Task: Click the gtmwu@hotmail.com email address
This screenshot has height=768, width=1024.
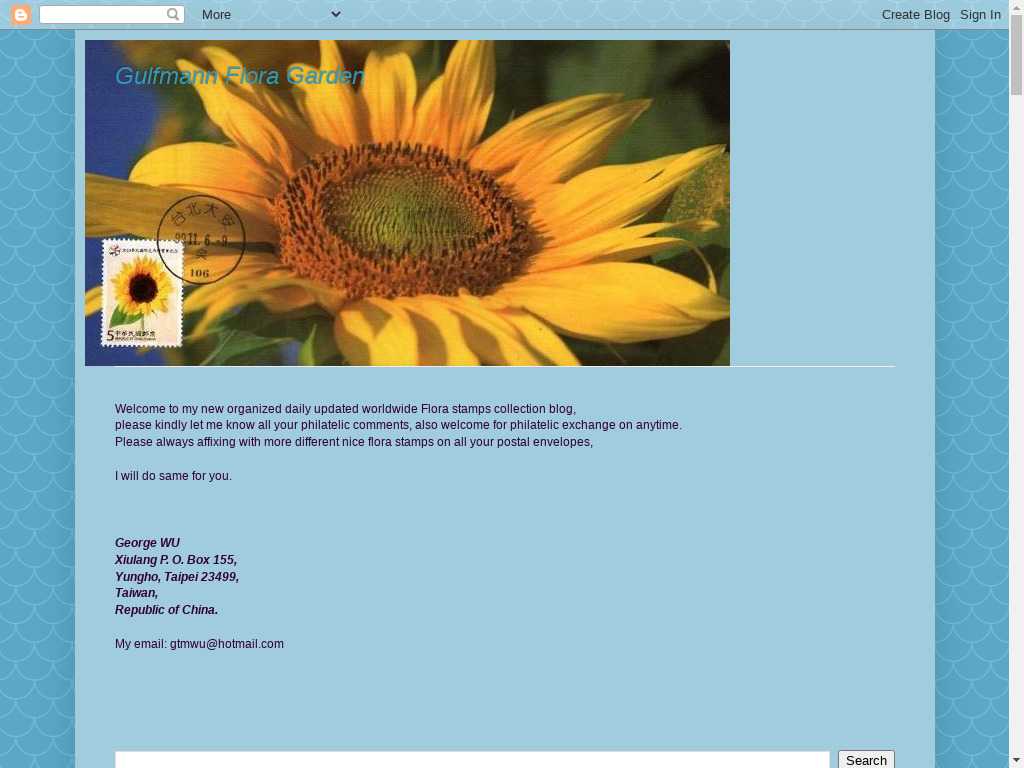Action: [x=227, y=644]
